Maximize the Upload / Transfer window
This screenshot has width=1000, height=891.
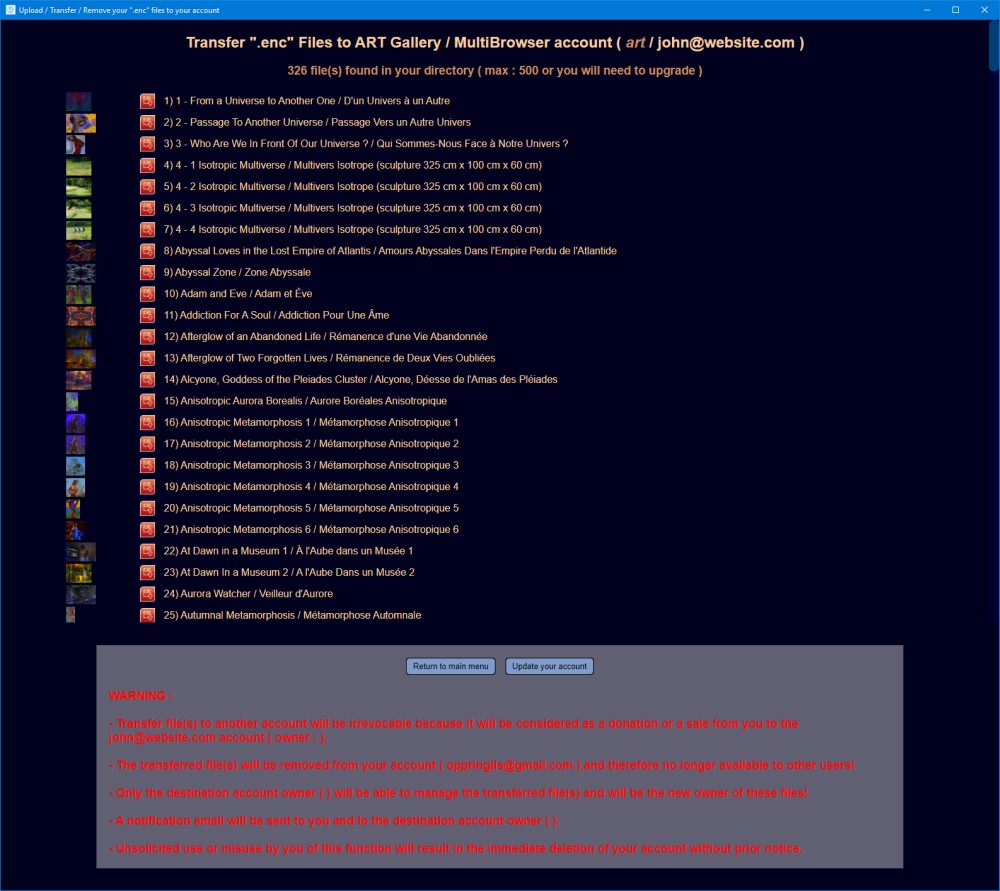[955, 10]
